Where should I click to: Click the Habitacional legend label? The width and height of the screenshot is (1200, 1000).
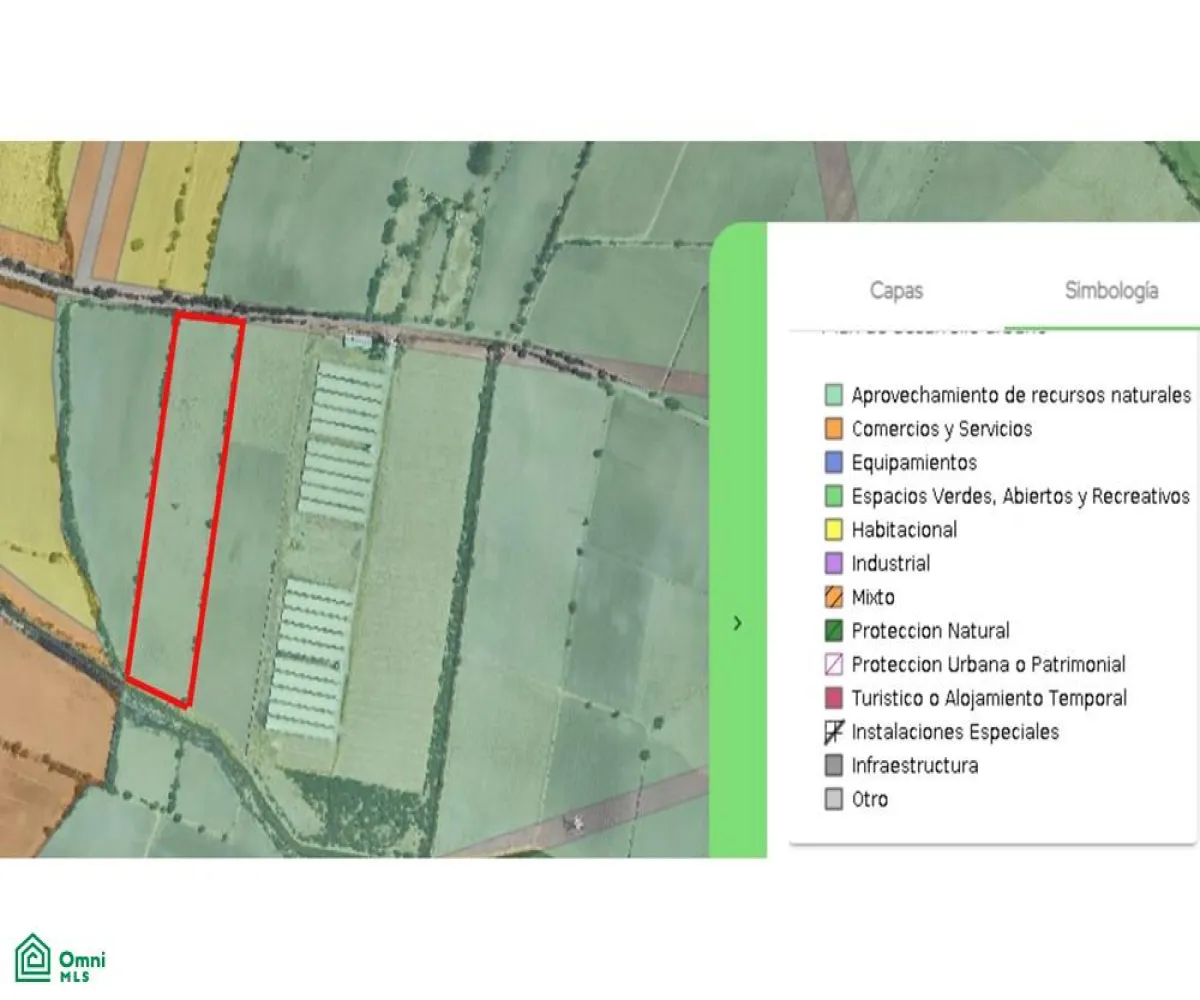[x=904, y=530]
